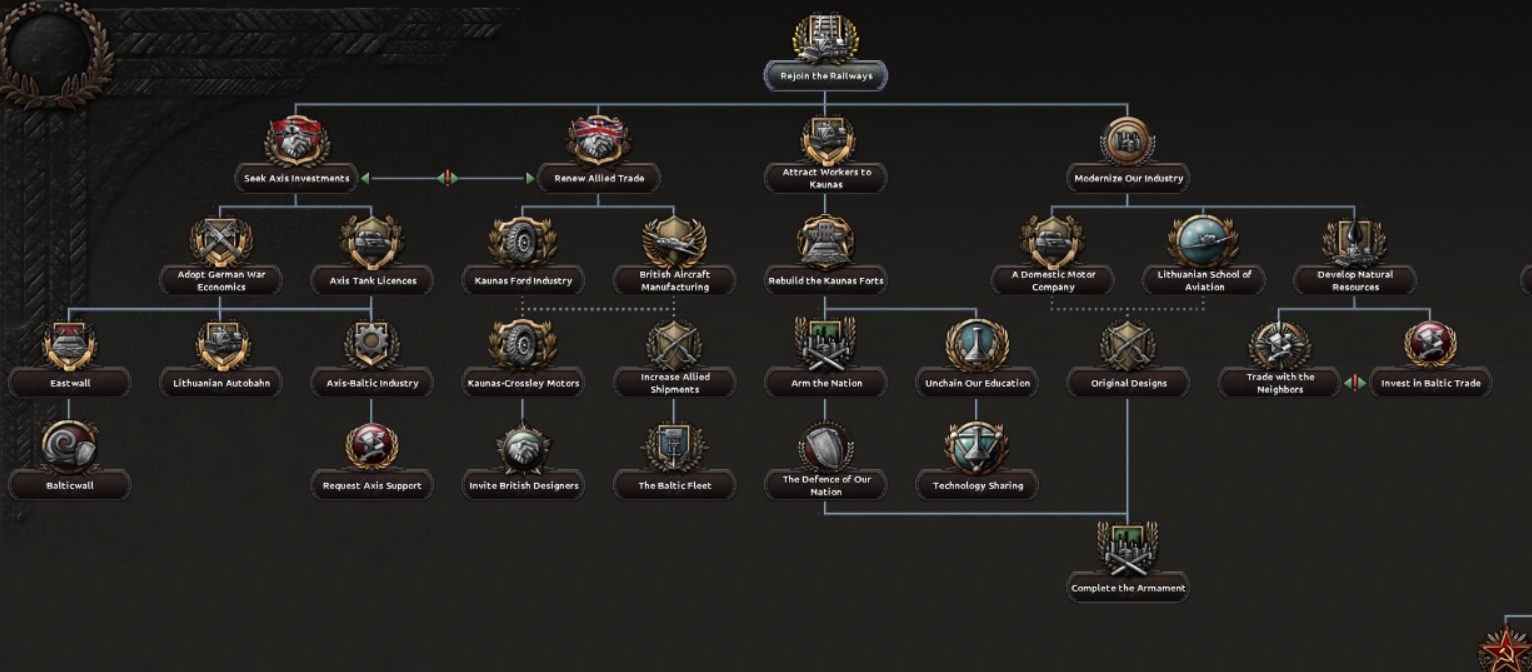
Task: Select the Original Designs focus label
Action: click(x=1128, y=383)
